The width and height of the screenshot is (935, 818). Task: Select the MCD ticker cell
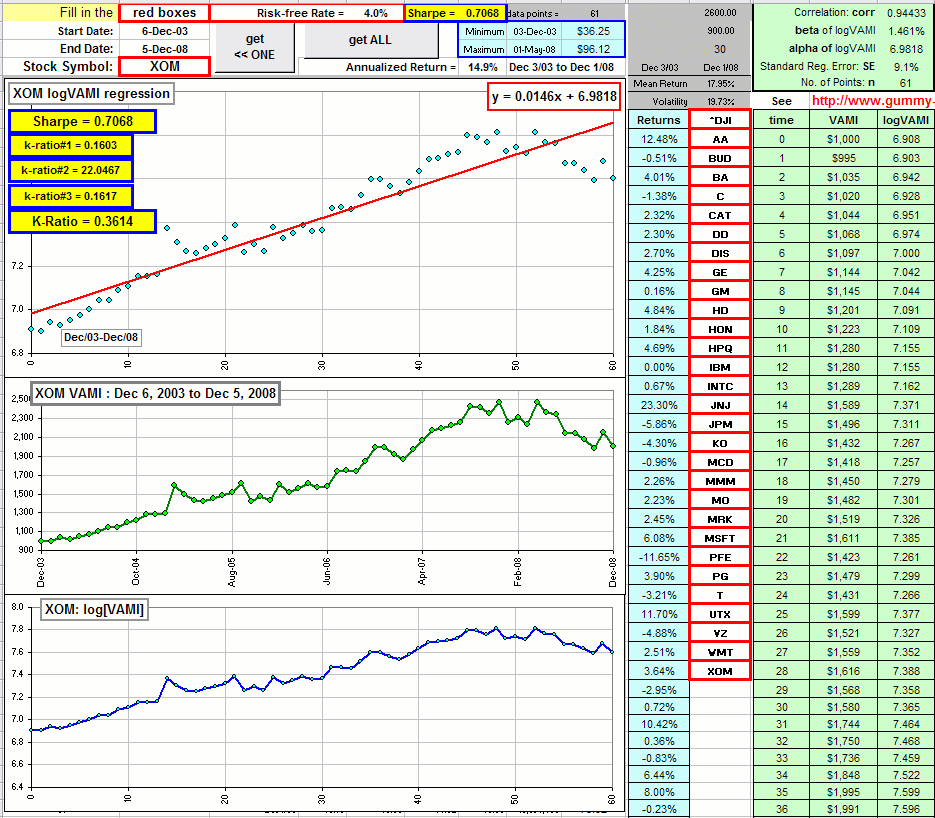[720, 462]
